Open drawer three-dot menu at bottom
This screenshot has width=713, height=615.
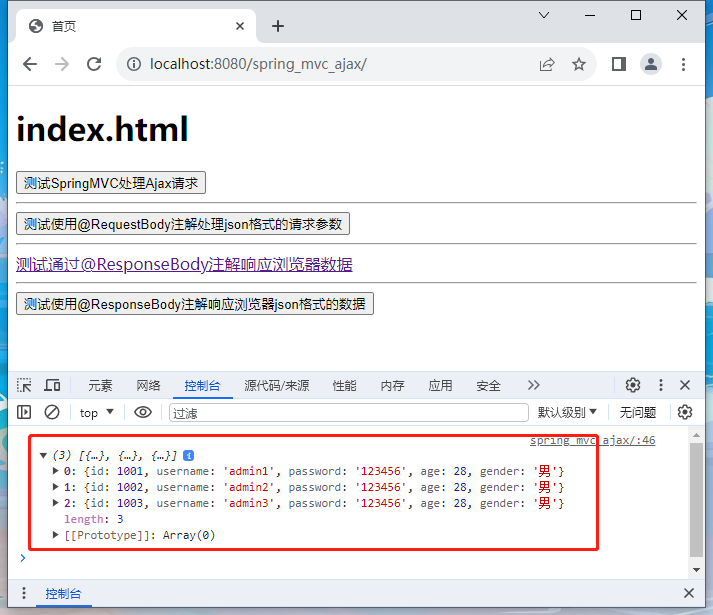[24, 593]
